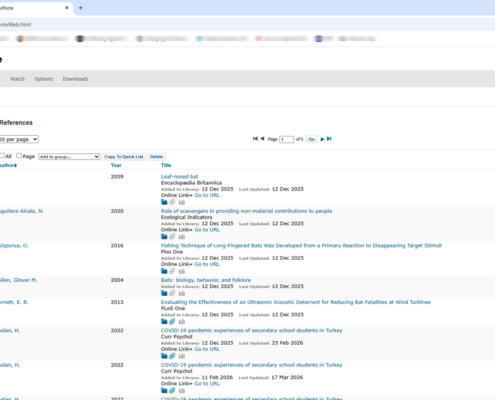Image resolution: width=495 pixels, height=400 pixels.
Task: Follow Go to URL under Ecological Indicators
Action: (207, 230)
